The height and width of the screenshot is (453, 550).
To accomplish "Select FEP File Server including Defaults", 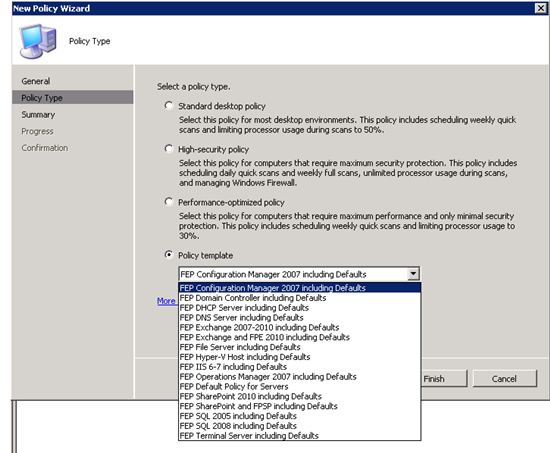I will coord(300,347).
